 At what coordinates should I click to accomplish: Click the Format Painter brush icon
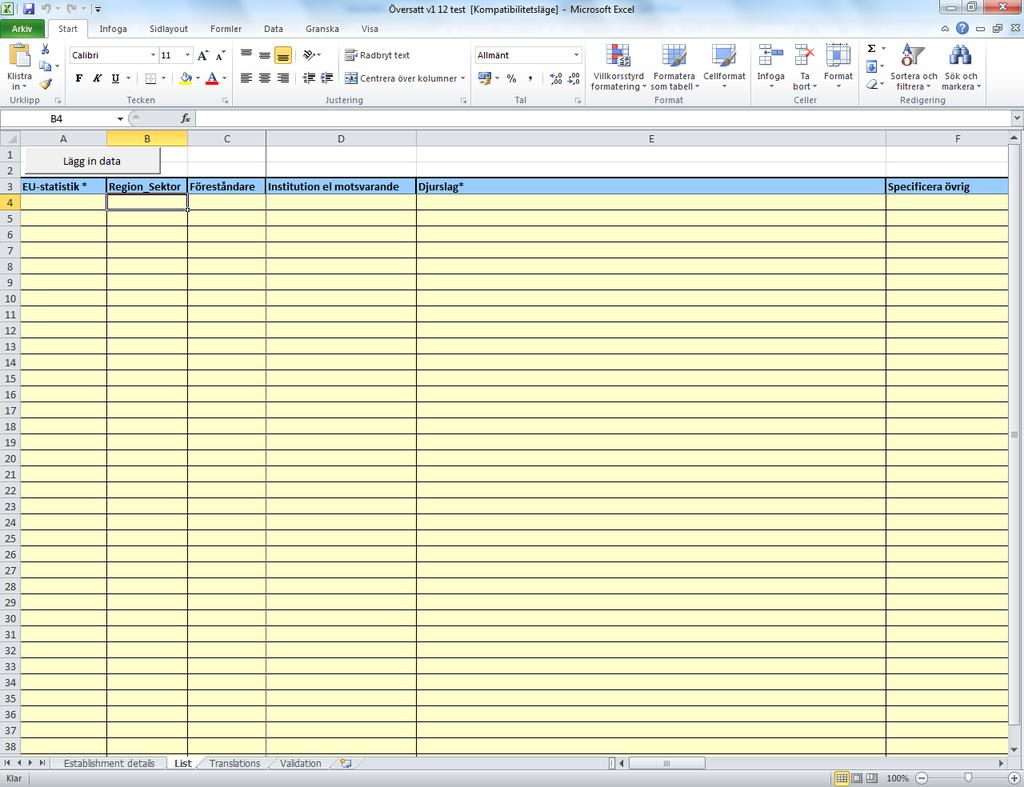coord(45,84)
